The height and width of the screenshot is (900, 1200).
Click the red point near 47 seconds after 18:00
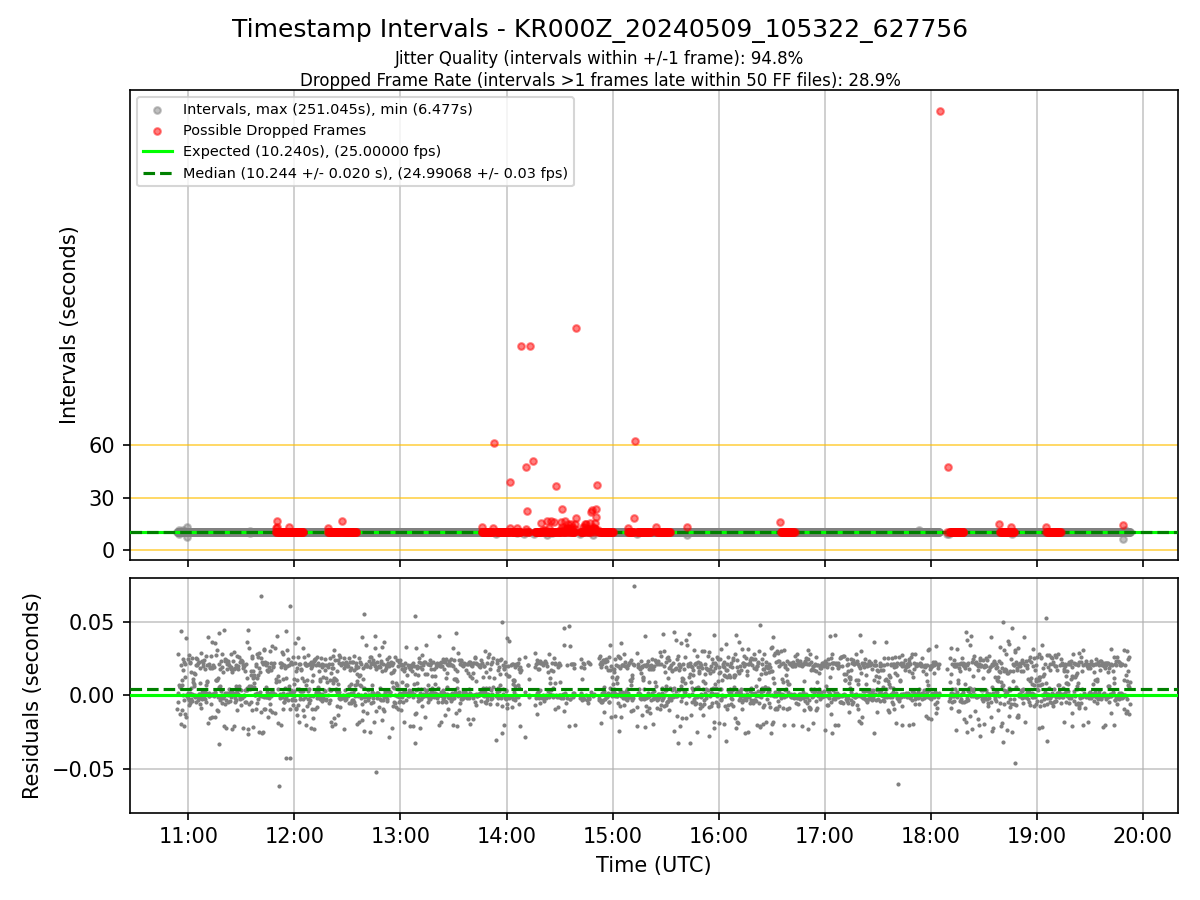[948, 467]
